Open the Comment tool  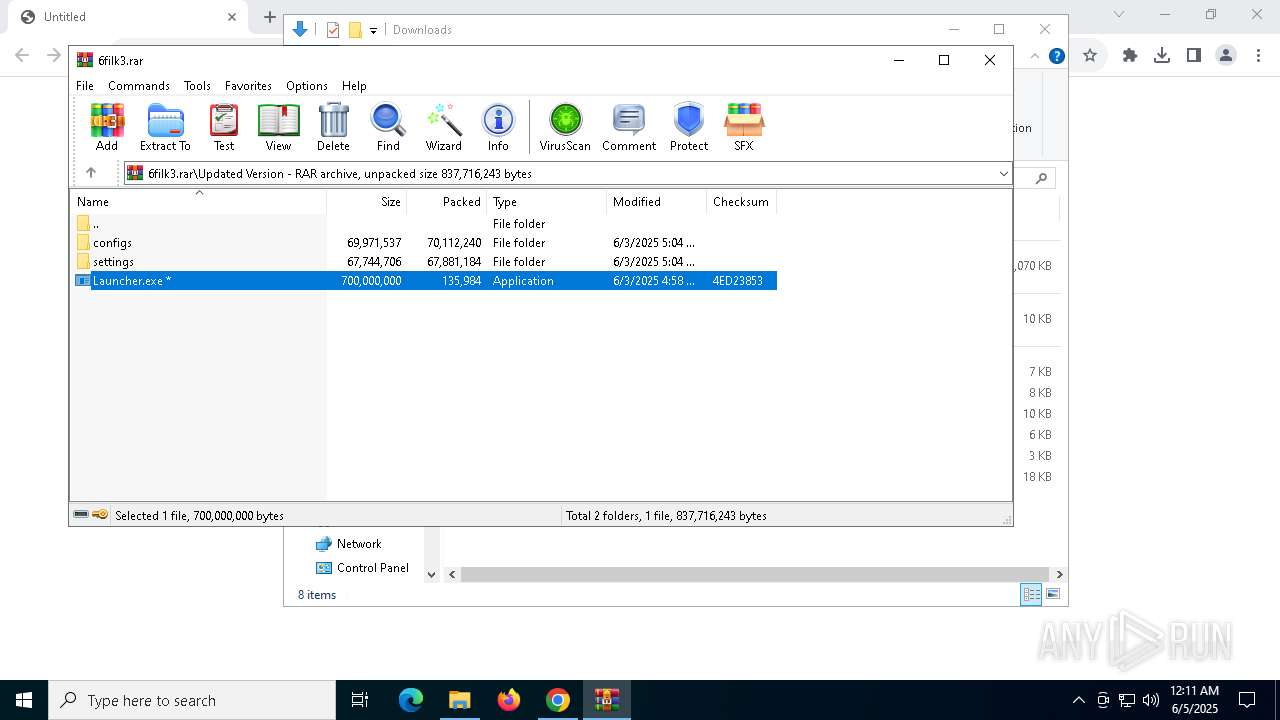coord(629,127)
